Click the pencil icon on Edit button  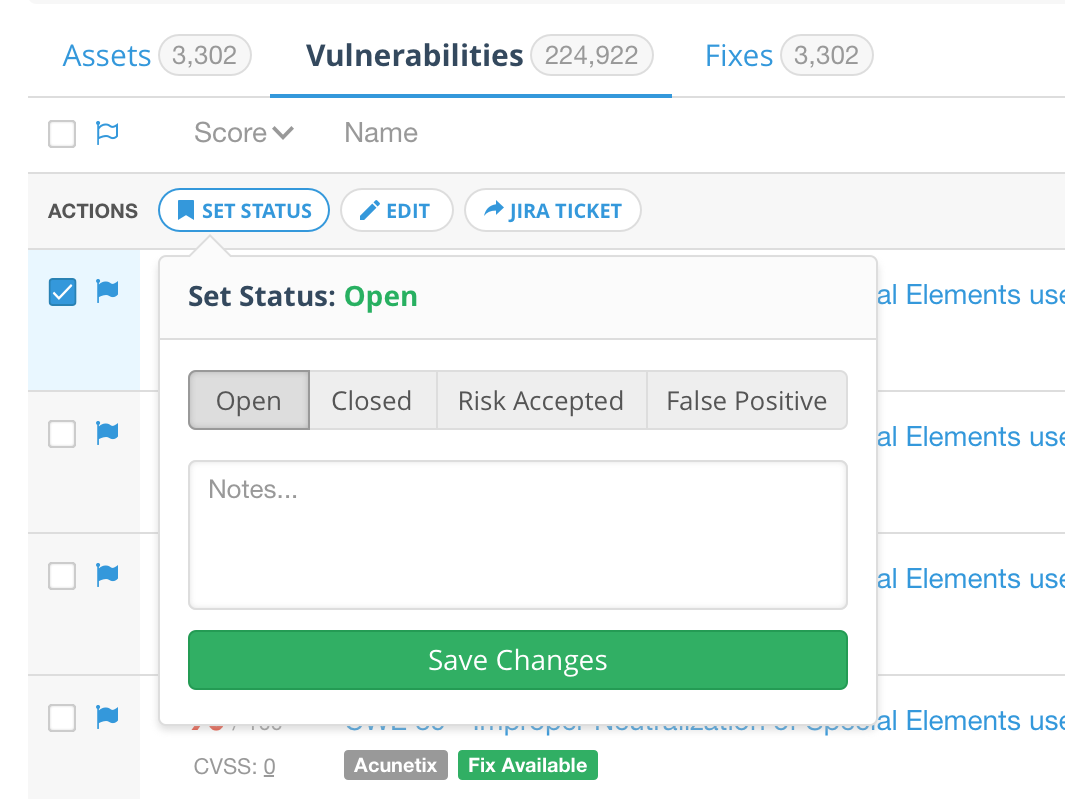tap(370, 211)
